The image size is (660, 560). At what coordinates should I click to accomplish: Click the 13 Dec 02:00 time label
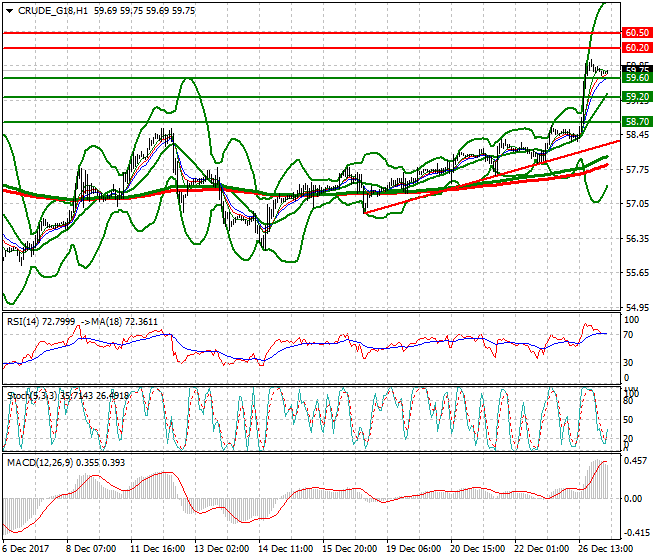coord(220,549)
